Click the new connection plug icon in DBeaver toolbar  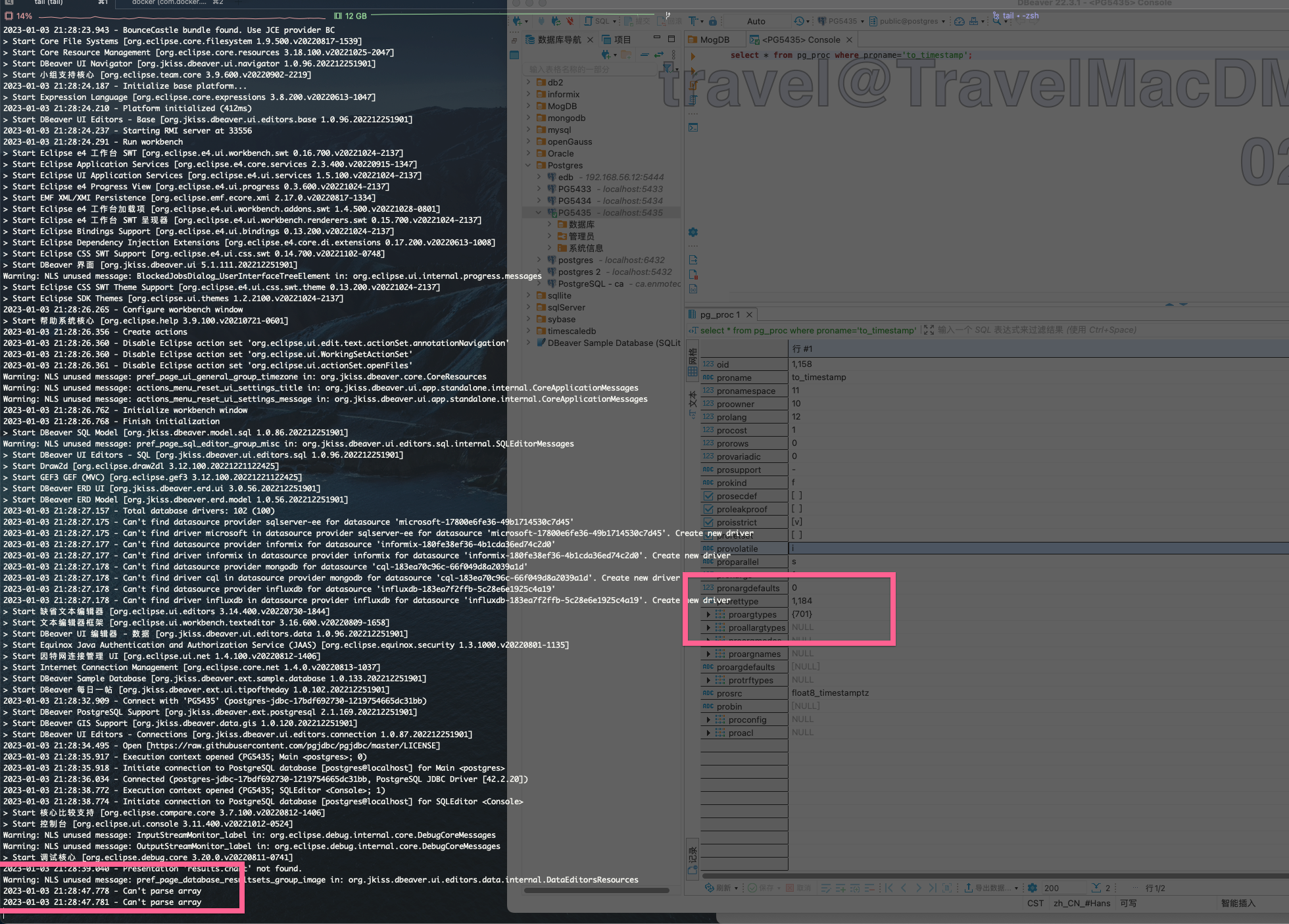click(517, 21)
